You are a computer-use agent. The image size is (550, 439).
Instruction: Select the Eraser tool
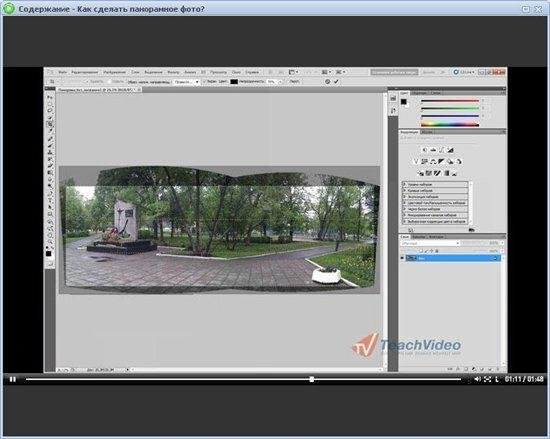click(x=50, y=166)
